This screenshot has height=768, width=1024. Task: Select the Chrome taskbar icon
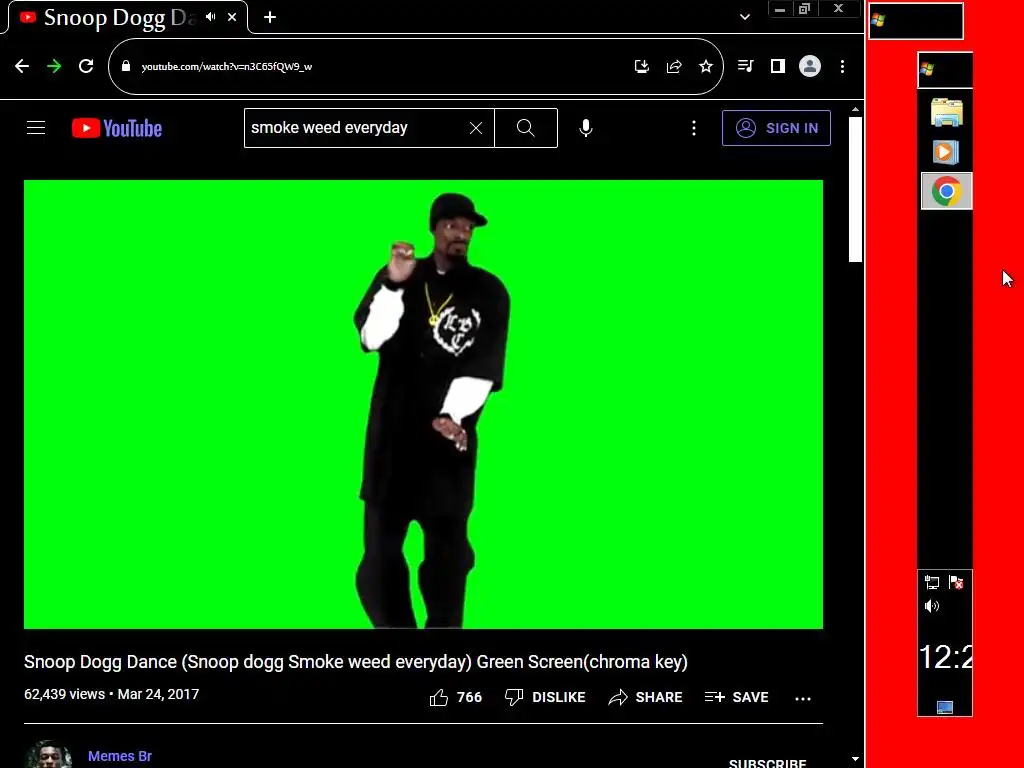coord(946,191)
